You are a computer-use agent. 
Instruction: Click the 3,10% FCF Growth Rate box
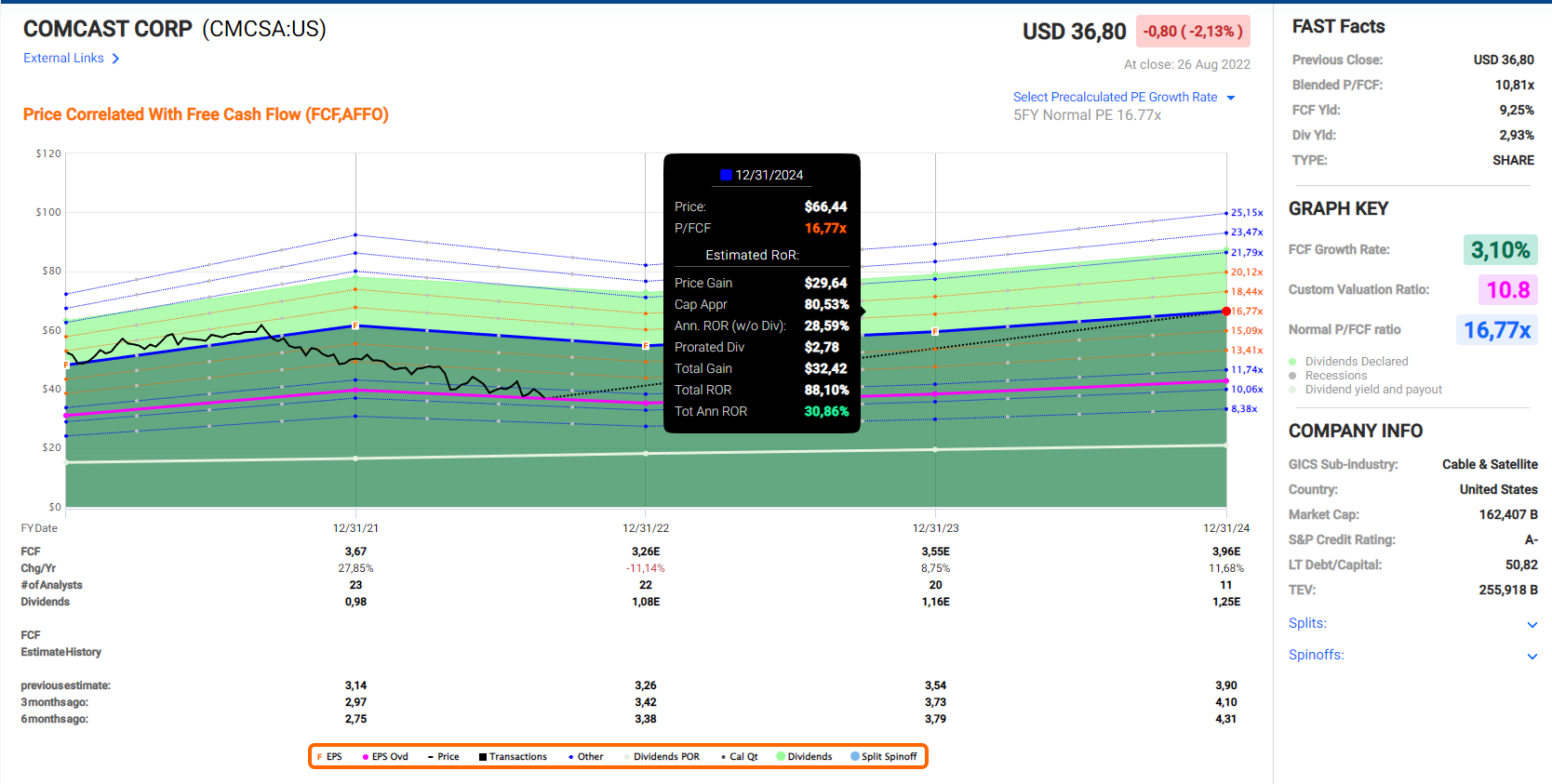pyautogui.click(x=1500, y=250)
